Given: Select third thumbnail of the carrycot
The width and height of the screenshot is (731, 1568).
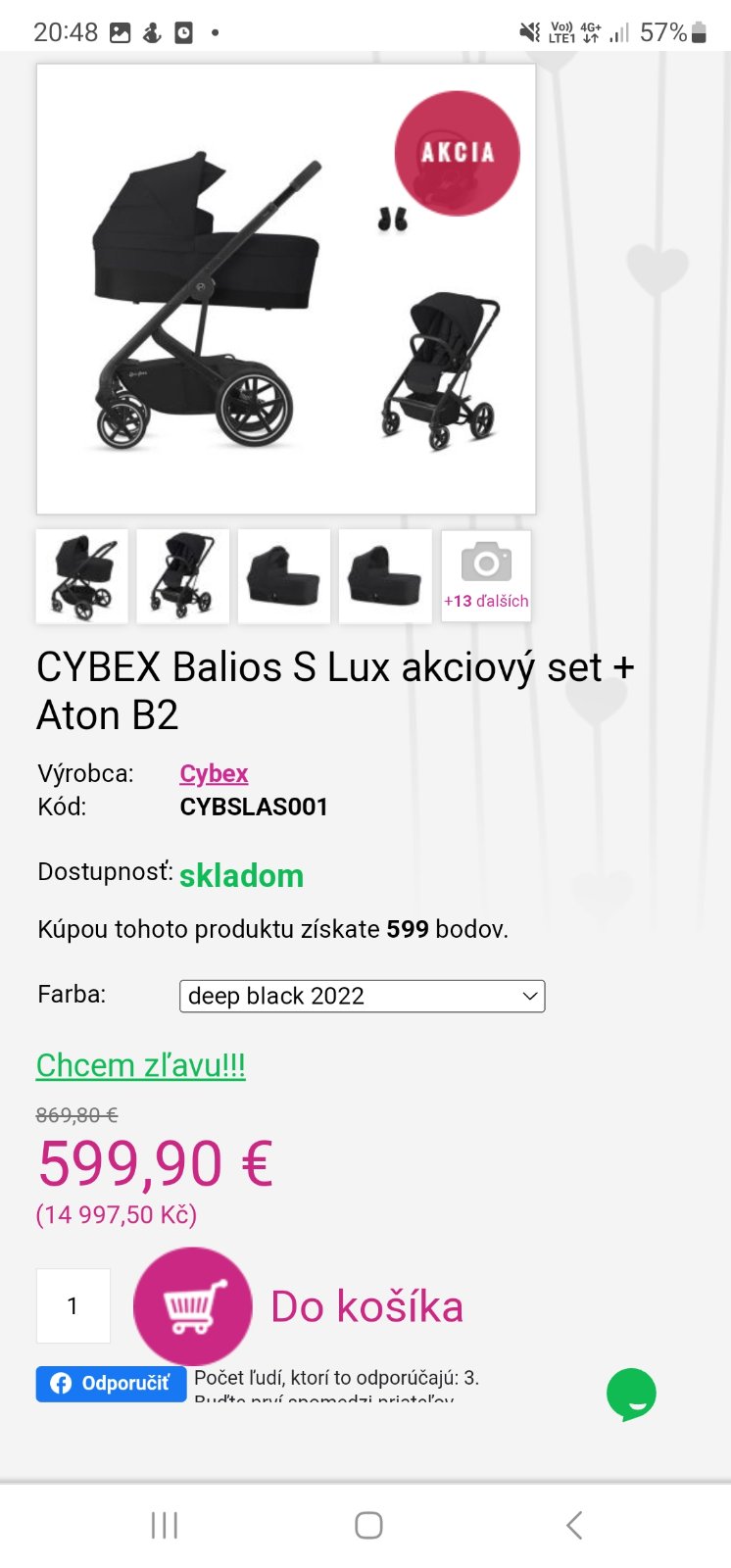Looking at the screenshot, I should point(284,576).
